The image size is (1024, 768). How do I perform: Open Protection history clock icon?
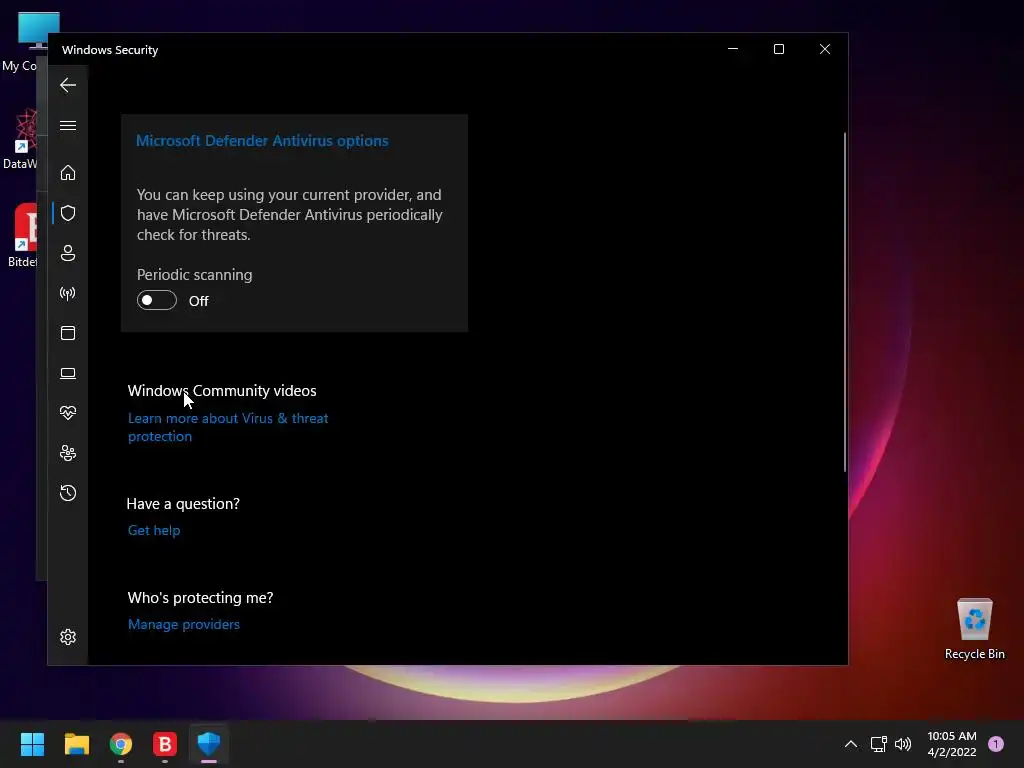pyautogui.click(x=68, y=493)
